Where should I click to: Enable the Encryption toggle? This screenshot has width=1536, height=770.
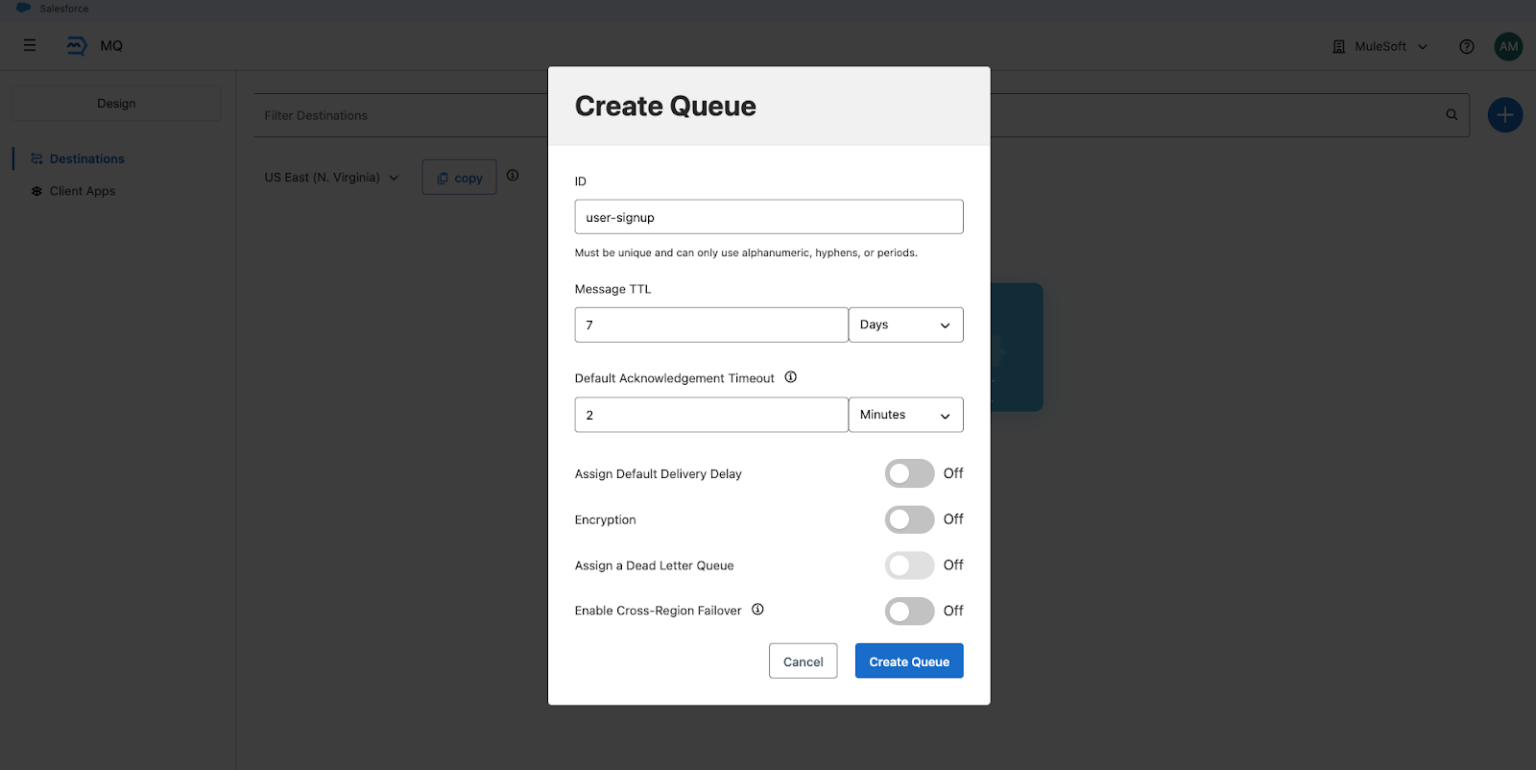coord(909,519)
